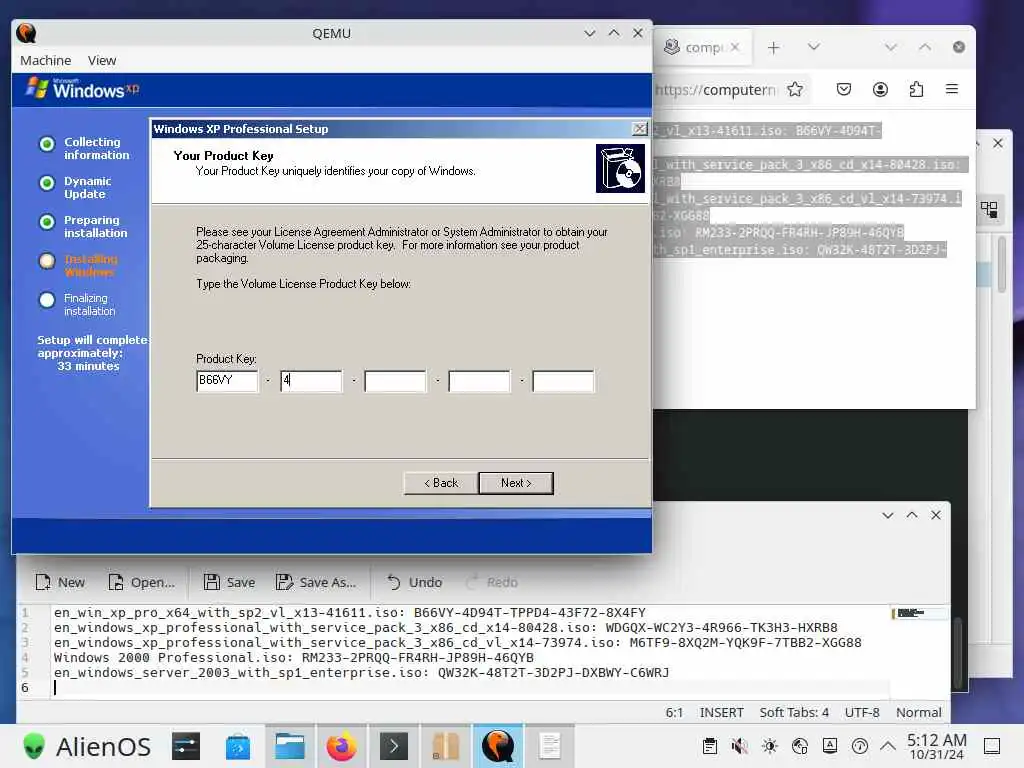The width and height of the screenshot is (1024, 768).
Task: Close the Firefox tab labeled compu
Action: tap(735, 47)
